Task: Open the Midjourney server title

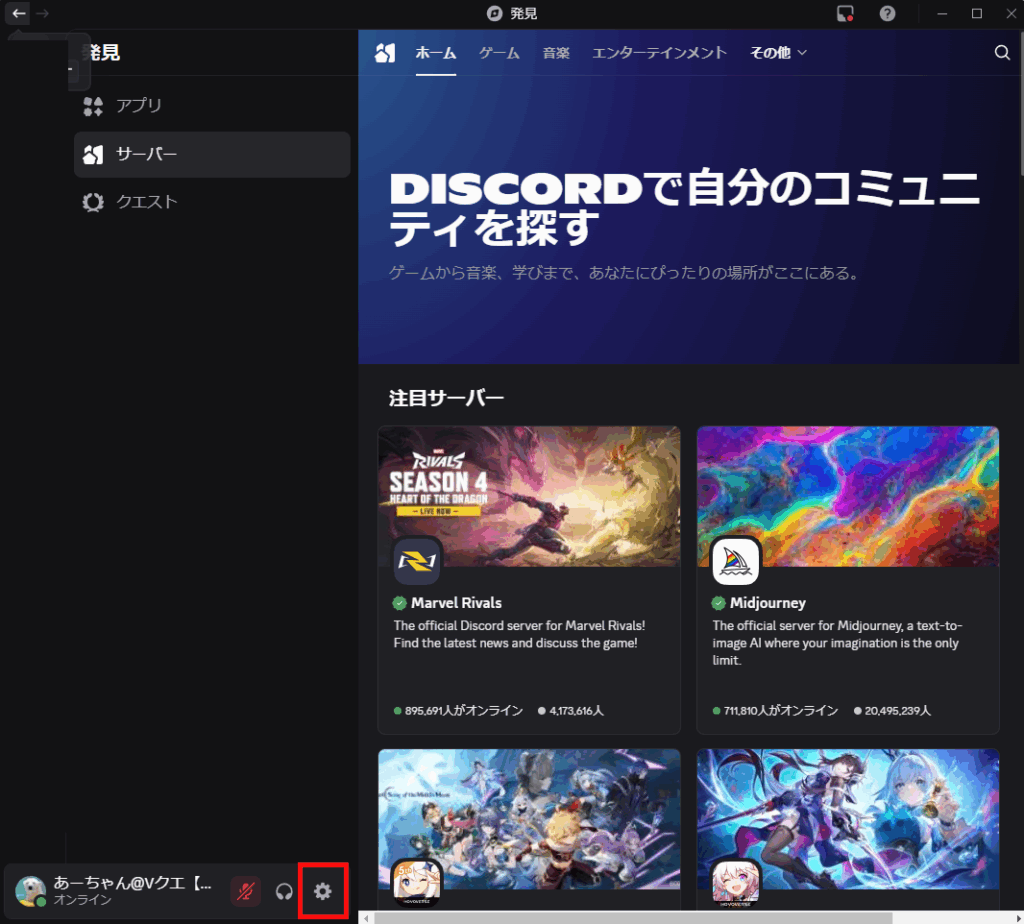Action: (767, 603)
